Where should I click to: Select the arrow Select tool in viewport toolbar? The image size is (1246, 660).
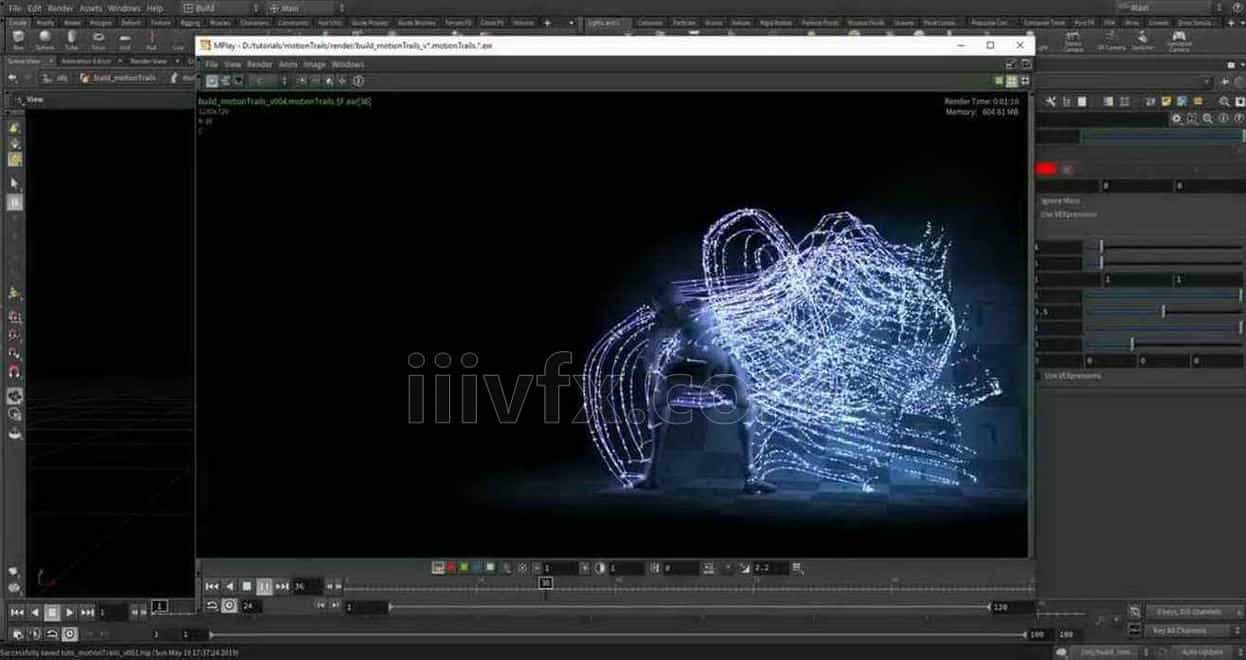[14, 184]
